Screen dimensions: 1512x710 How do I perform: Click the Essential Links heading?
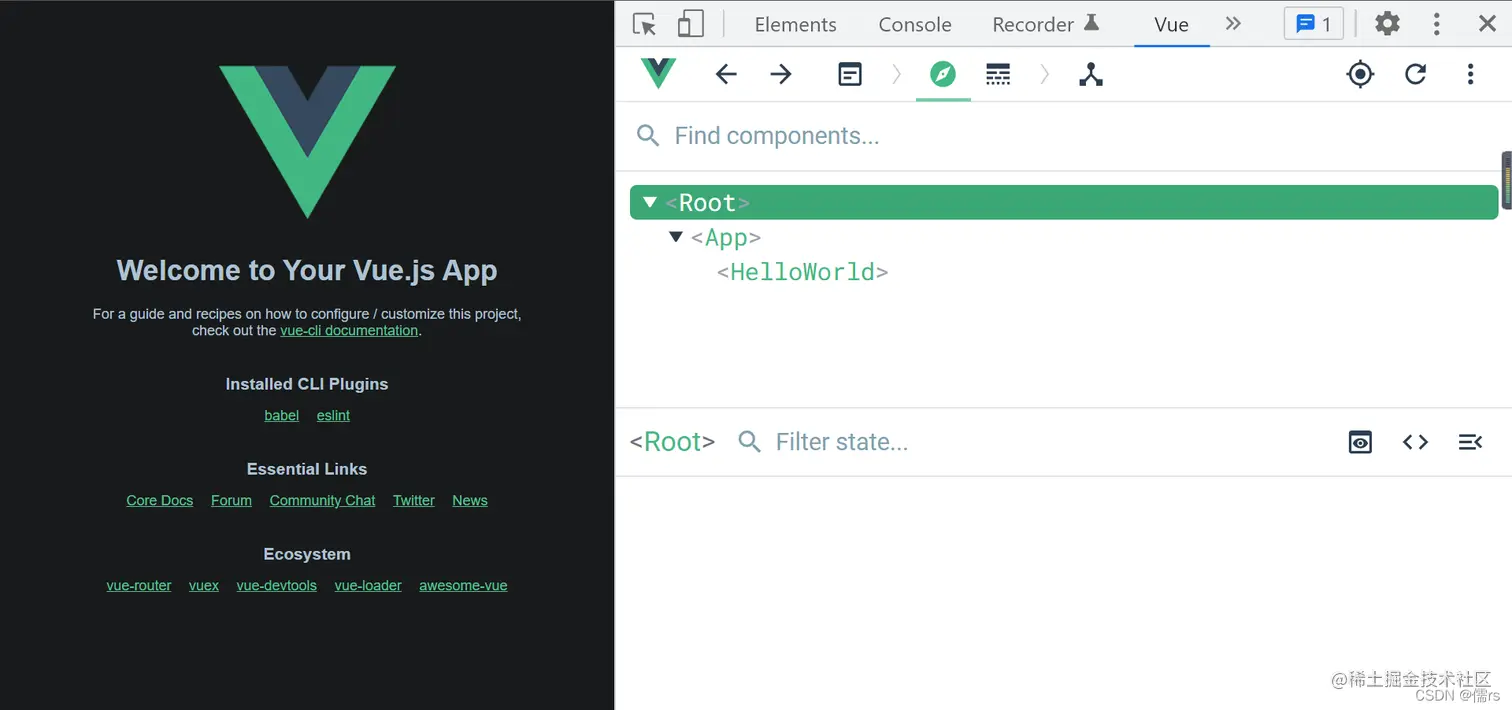(307, 469)
